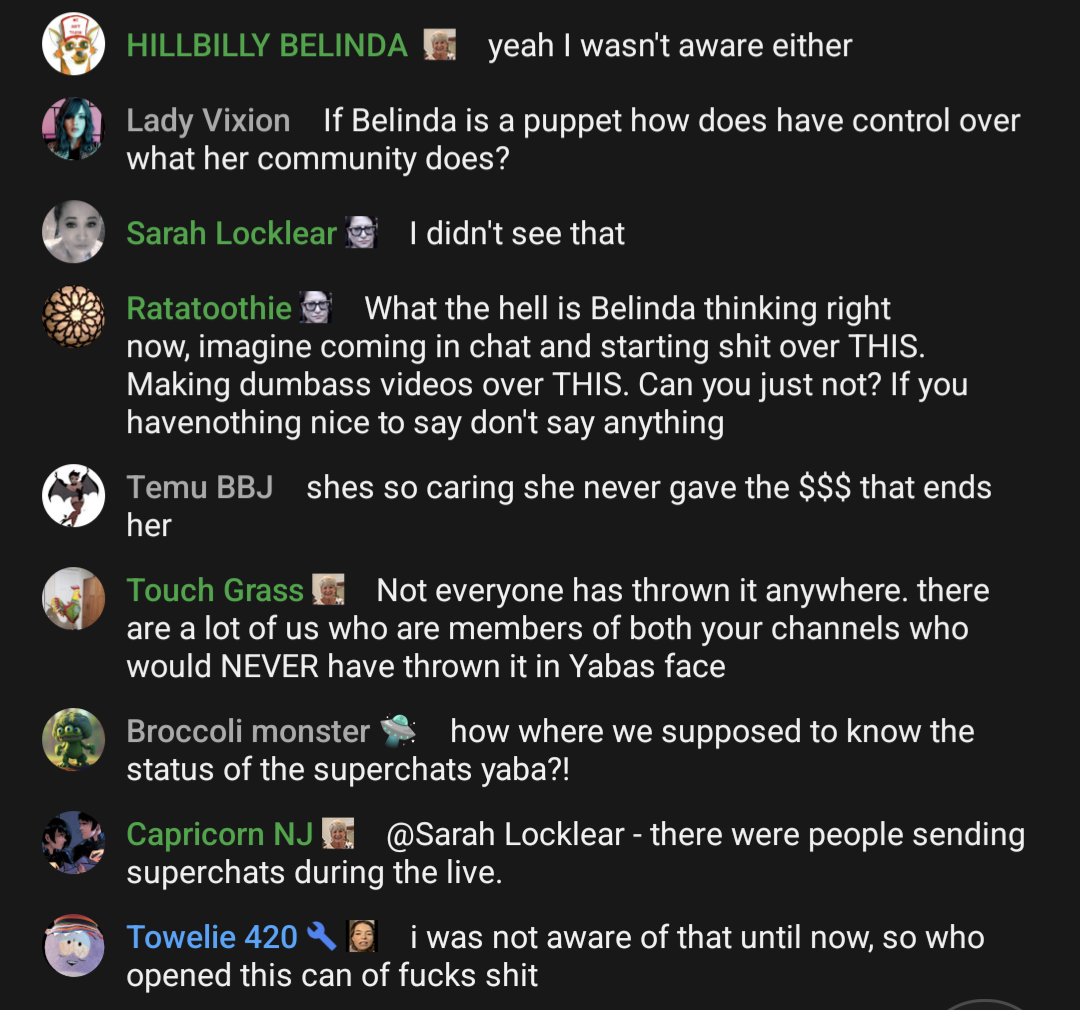Click the Towelie 420 username
This screenshot has width=1080, height=1010.
pyautogui.click(x=212, y=937)
